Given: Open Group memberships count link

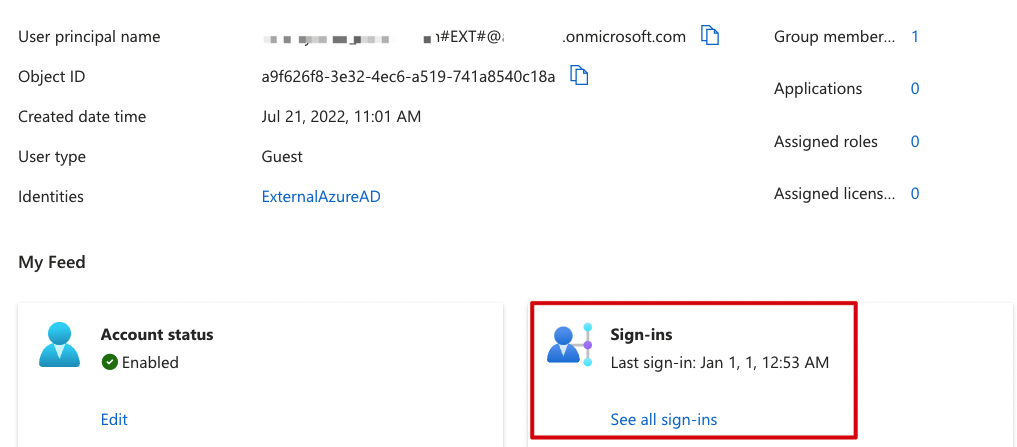Looking at the screenshot, I should 915,36.
